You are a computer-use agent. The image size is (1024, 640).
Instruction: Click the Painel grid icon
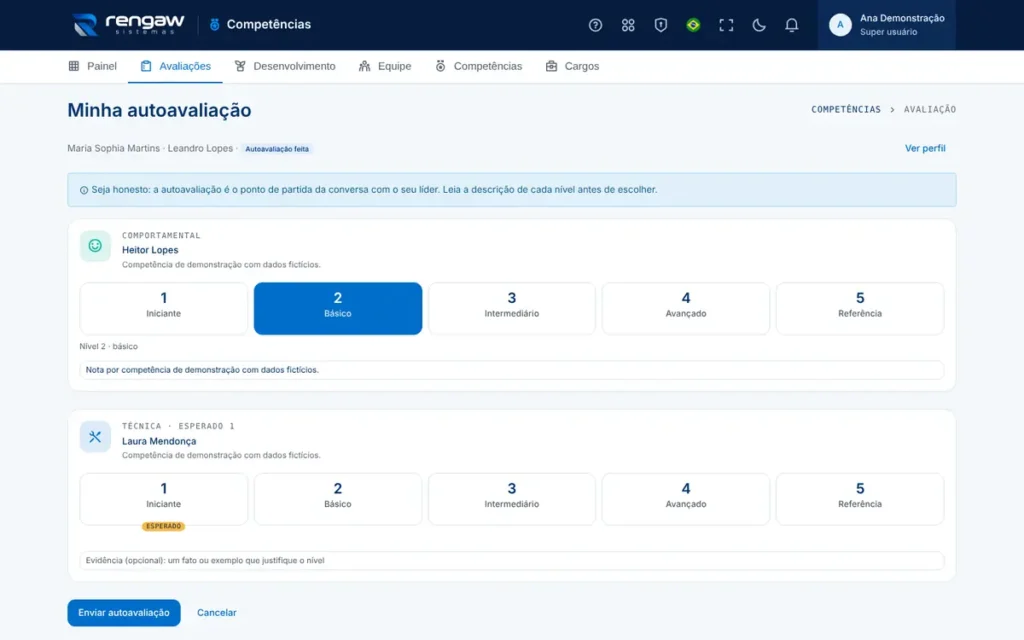74,66
